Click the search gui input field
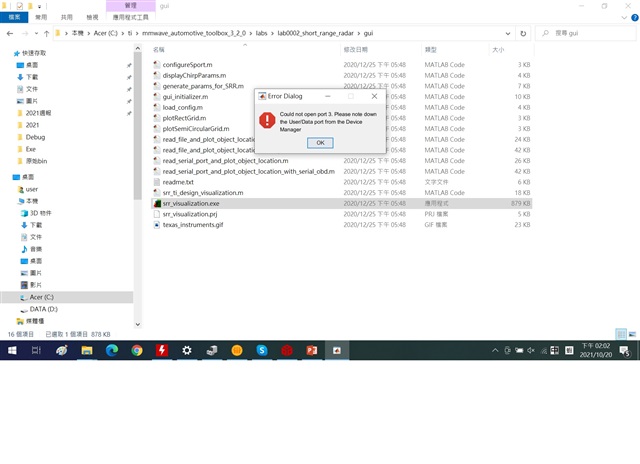Image resolution: width=640 pixels, height=464 pixels. (x=586, y=33)
